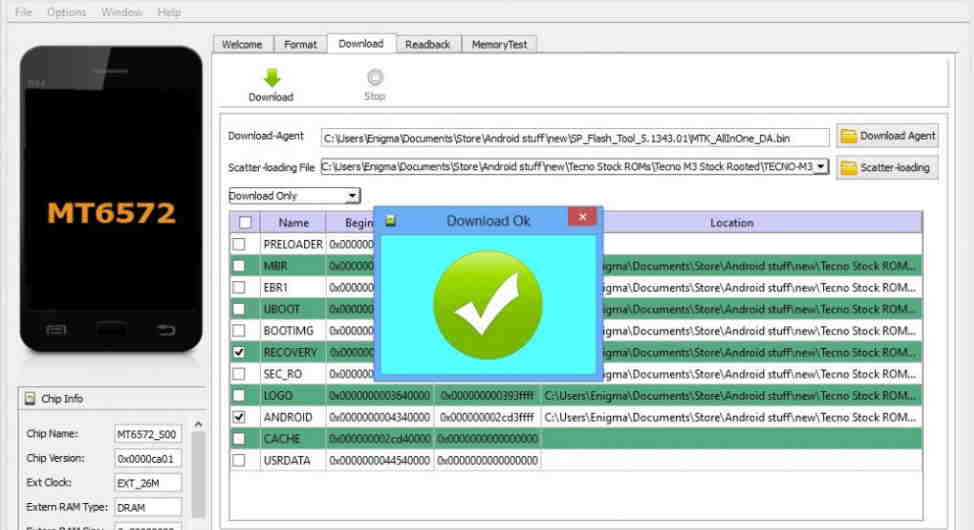974x530 pixels.
Task: Check the LOGO partition checkbox
Action: (239, 395)
